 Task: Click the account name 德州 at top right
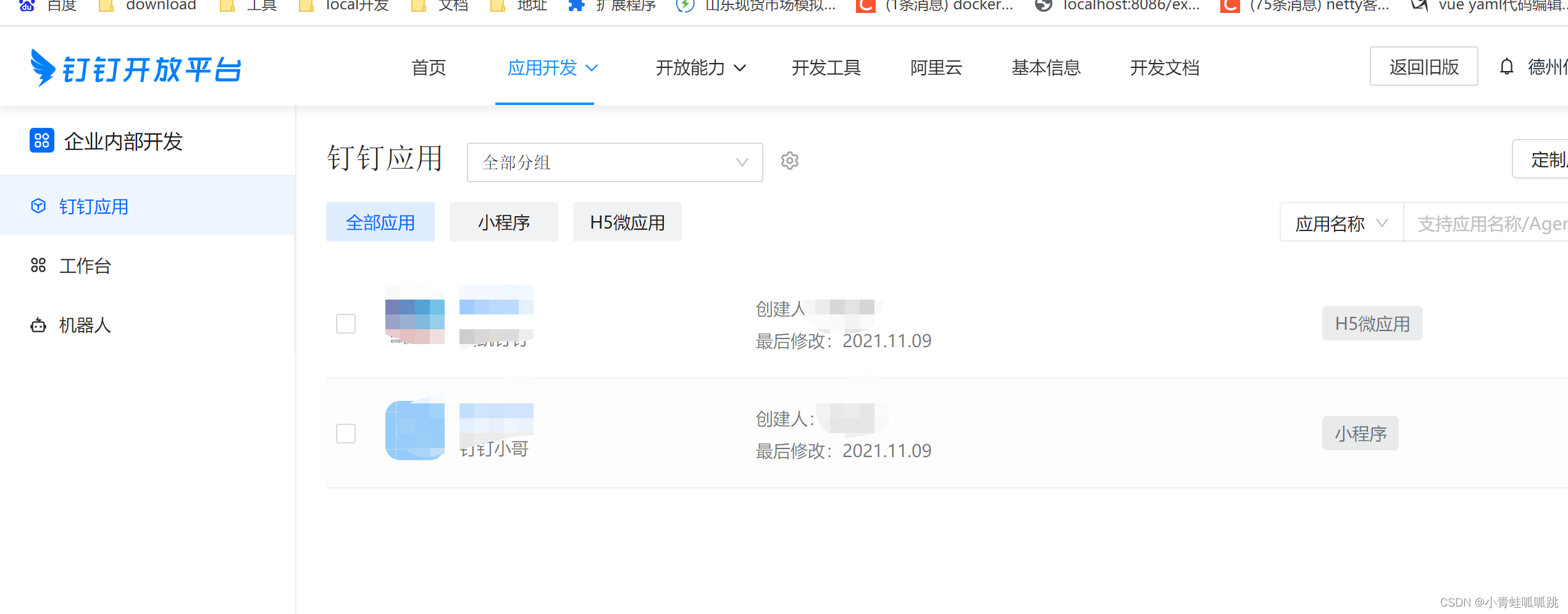tap(1548, 67)
